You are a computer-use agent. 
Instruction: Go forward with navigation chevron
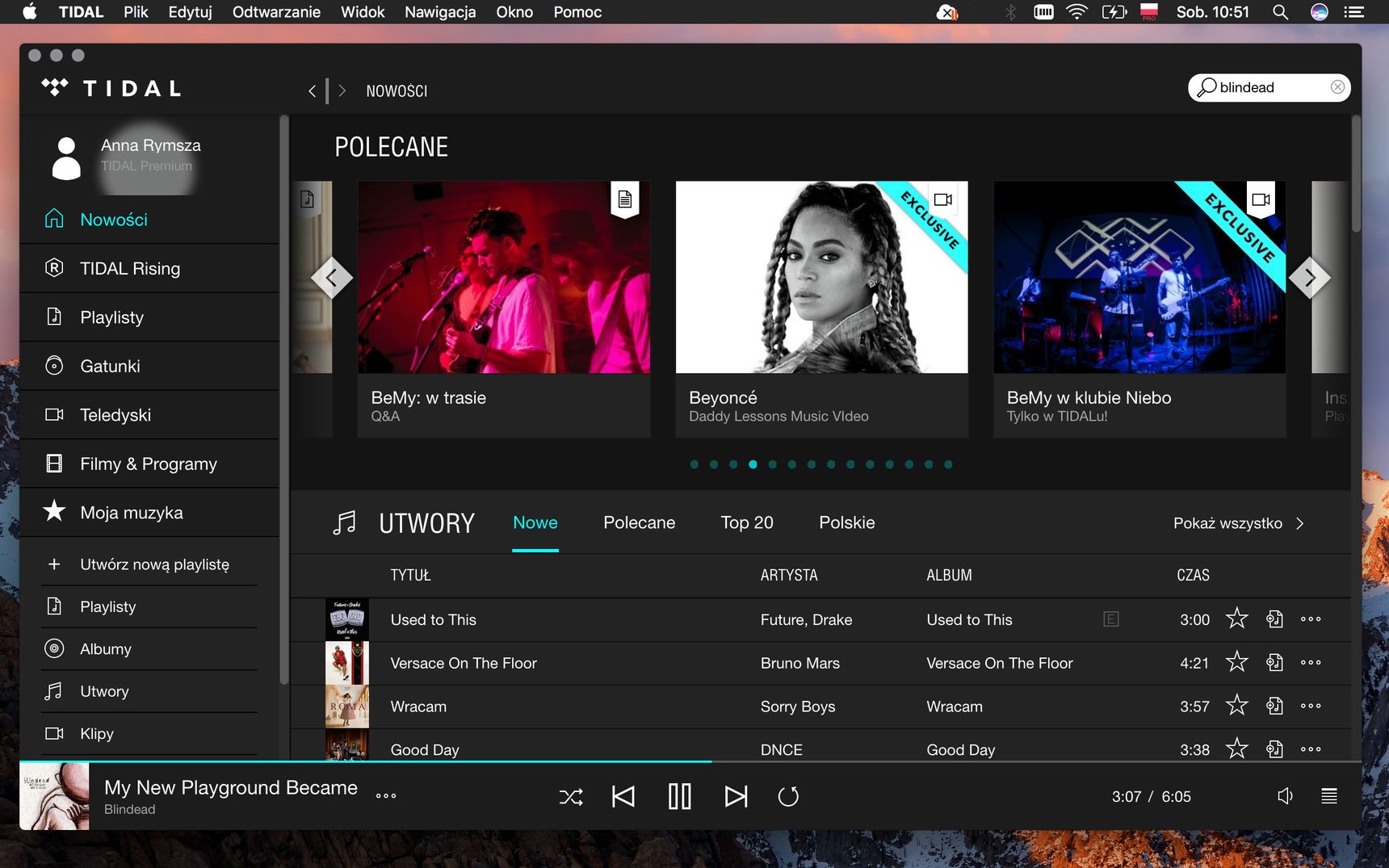pyautogui.click(x=342, y=91)
